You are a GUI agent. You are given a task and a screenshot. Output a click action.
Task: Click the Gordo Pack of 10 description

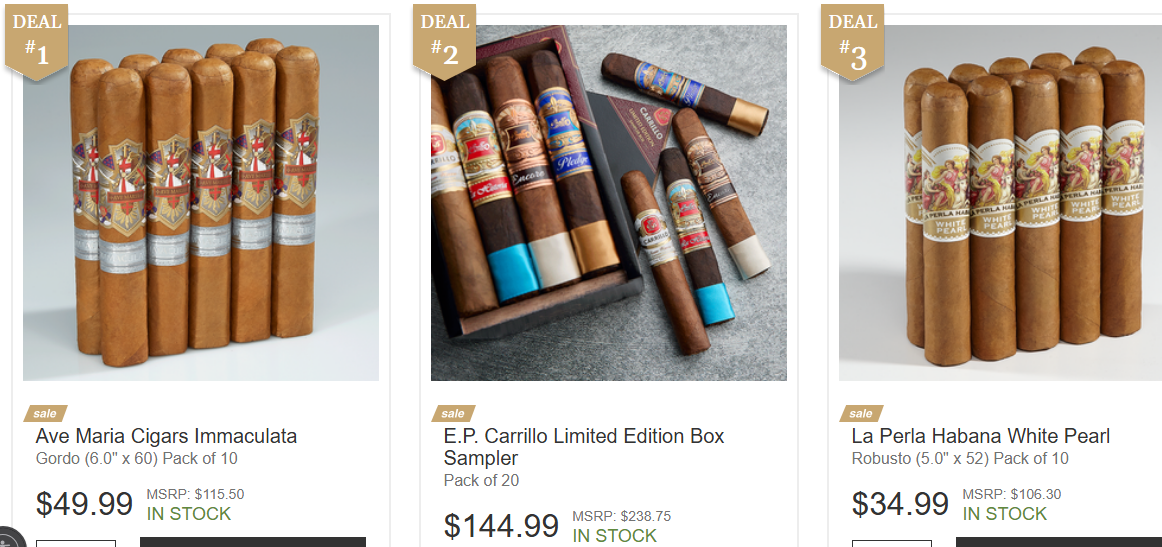[x=136, y=459]
